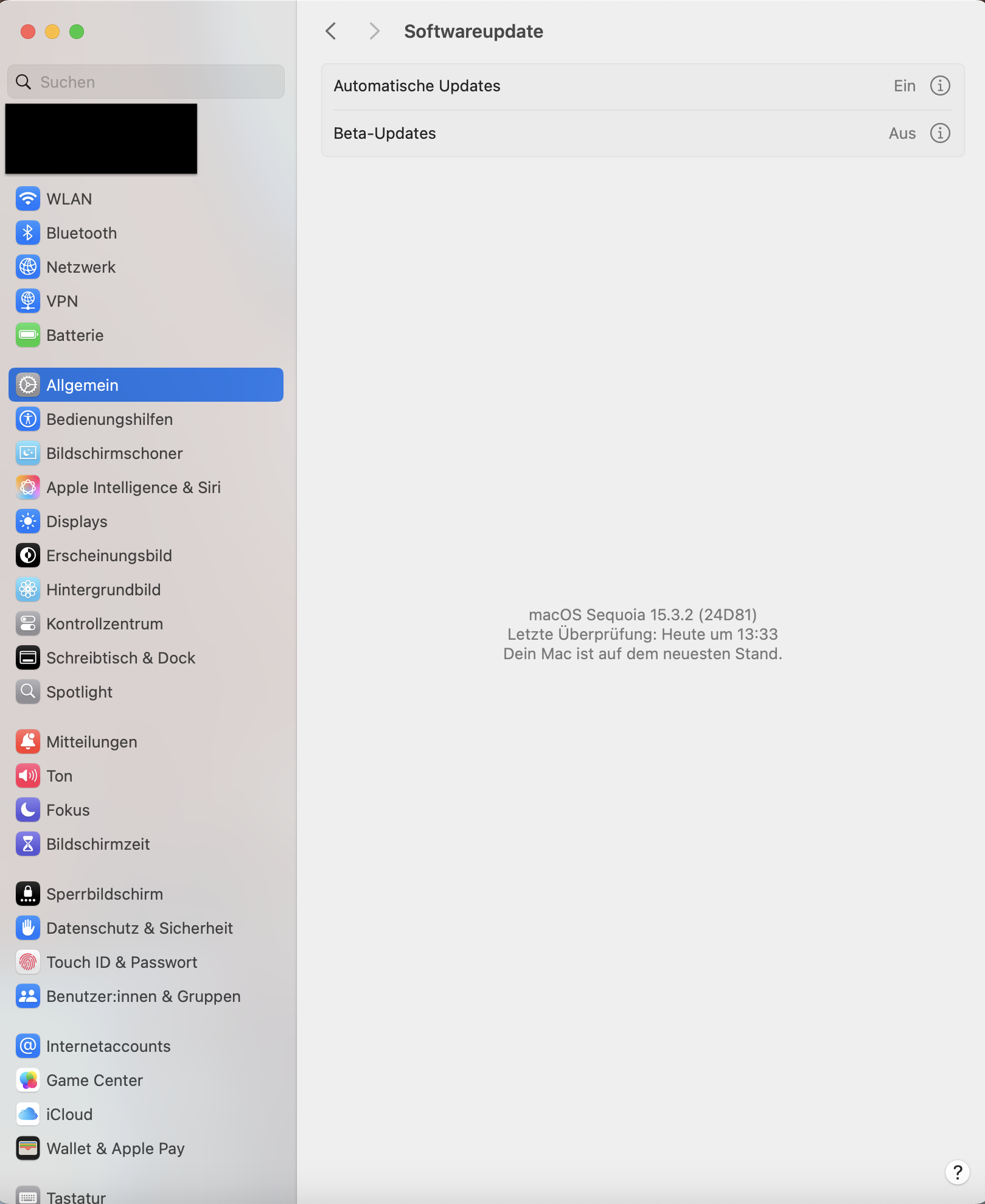Go back with the left chevron
The height and width of the screenshot is (1204, 985).
(331, 31)
